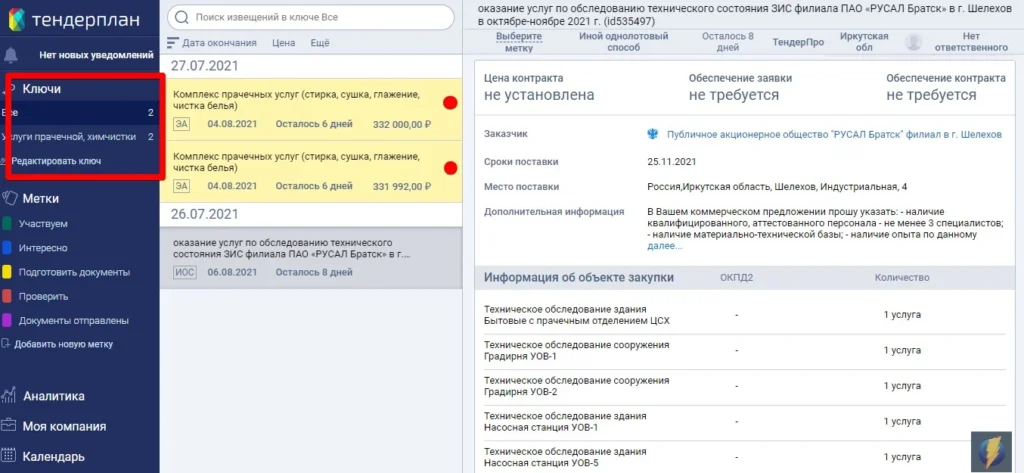The height and width of the screenshot is (473, 1024).
Task: Select the green Участвуем label swatch
Action: point(7,224)
